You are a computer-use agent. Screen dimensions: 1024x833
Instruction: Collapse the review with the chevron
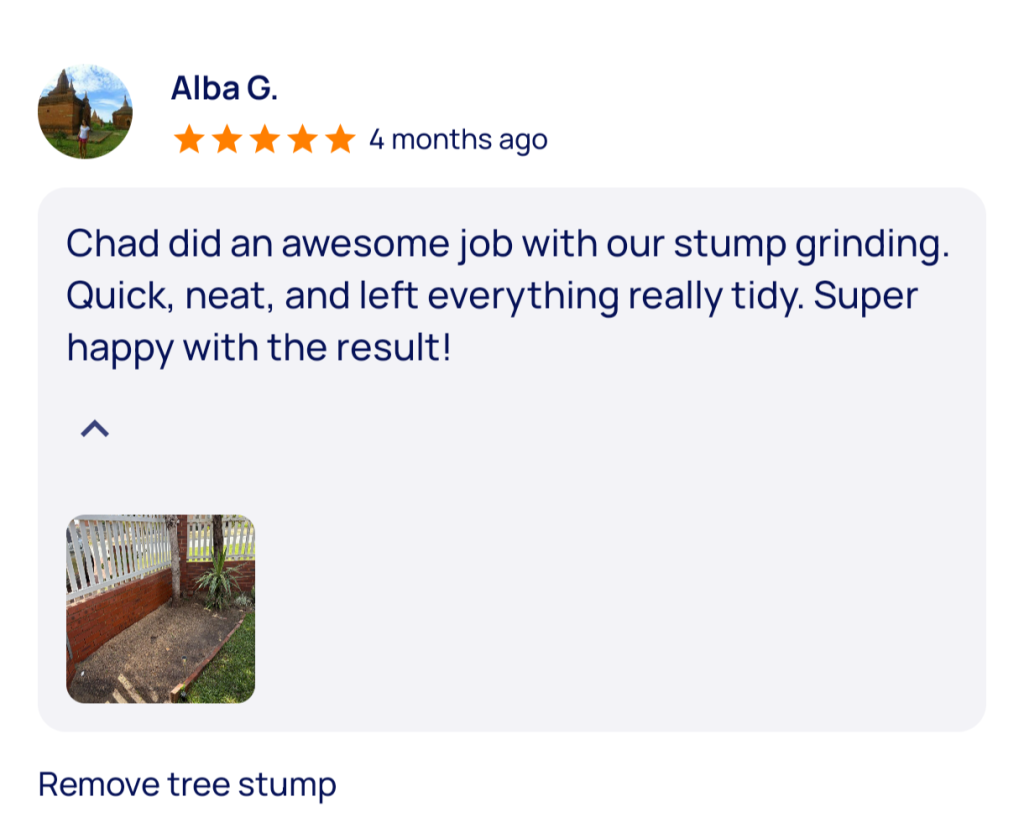(94, 429)
